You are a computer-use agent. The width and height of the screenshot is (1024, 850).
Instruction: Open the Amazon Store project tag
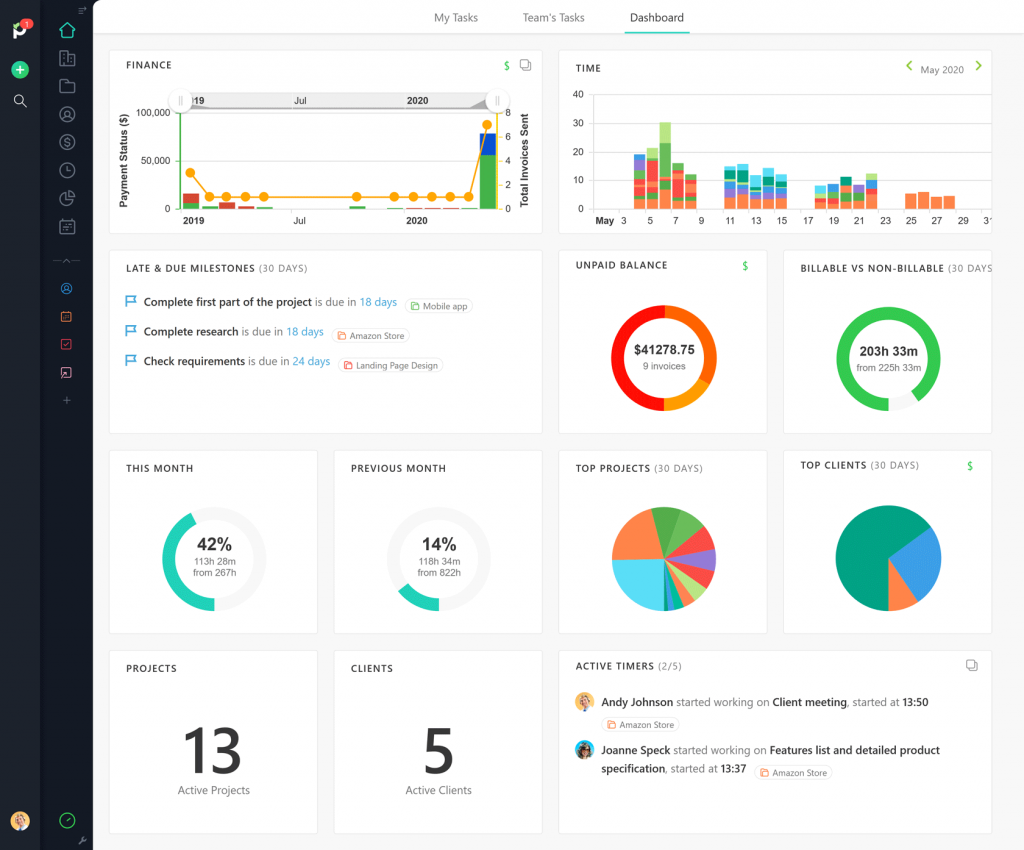click(370, 335)
